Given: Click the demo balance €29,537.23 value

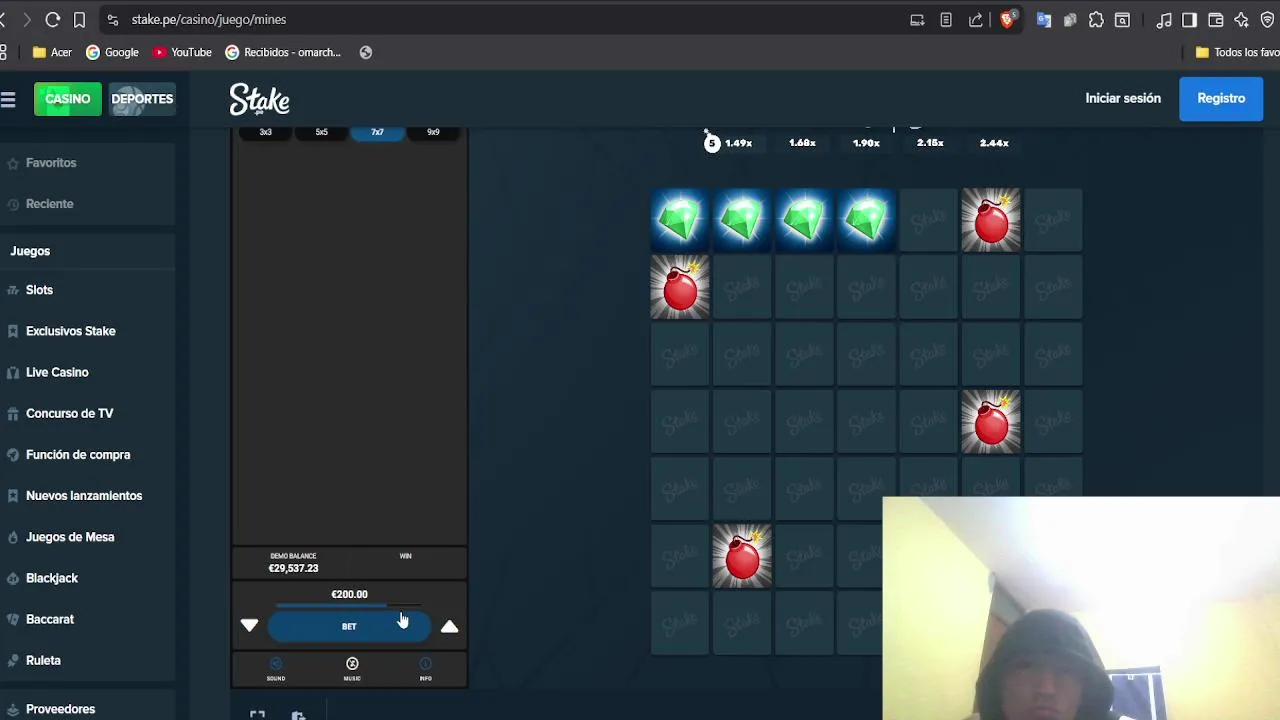Looking at the screenshot, I should click(293, 568).
